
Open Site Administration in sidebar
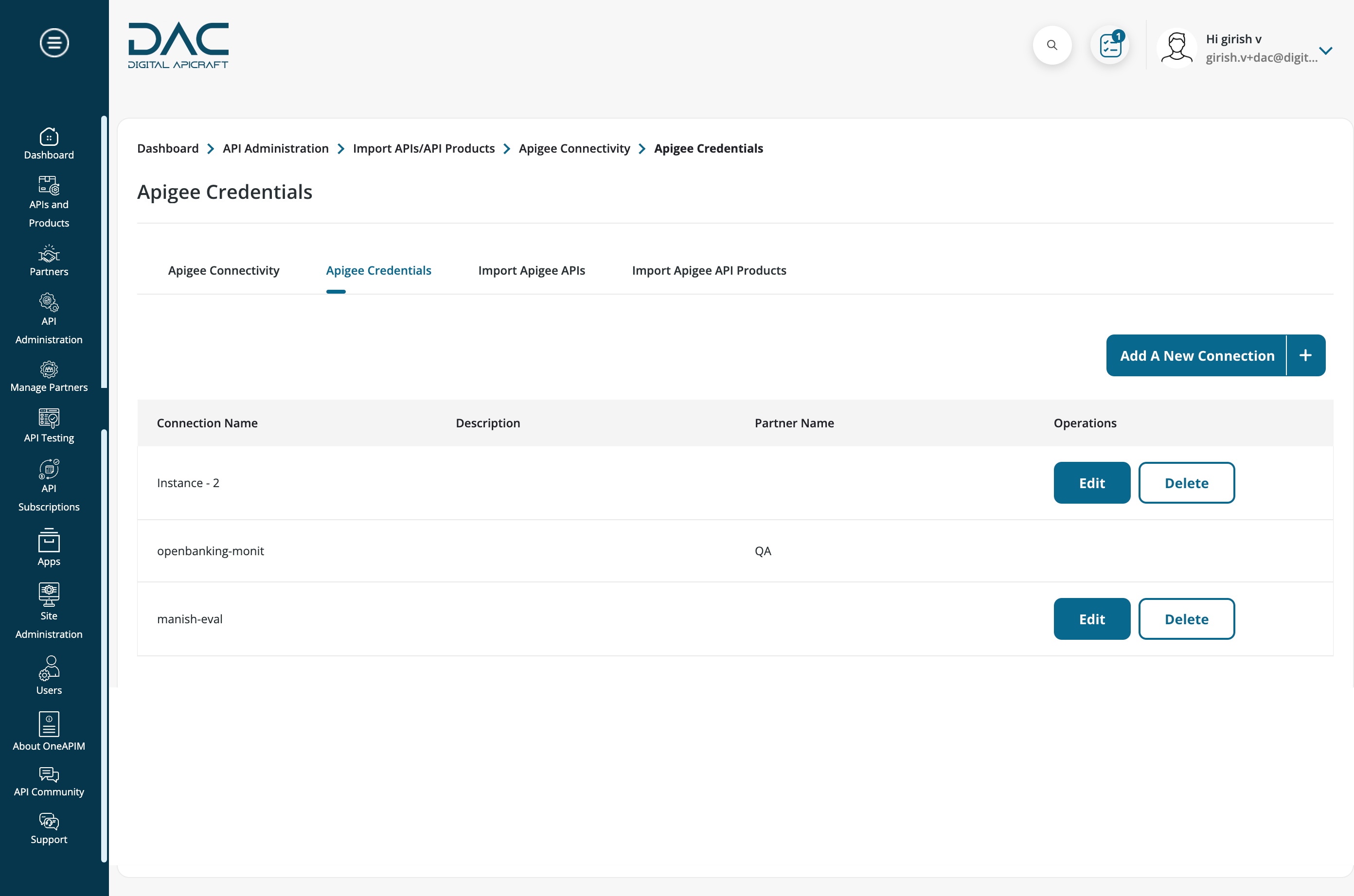[x=49, y=612]
